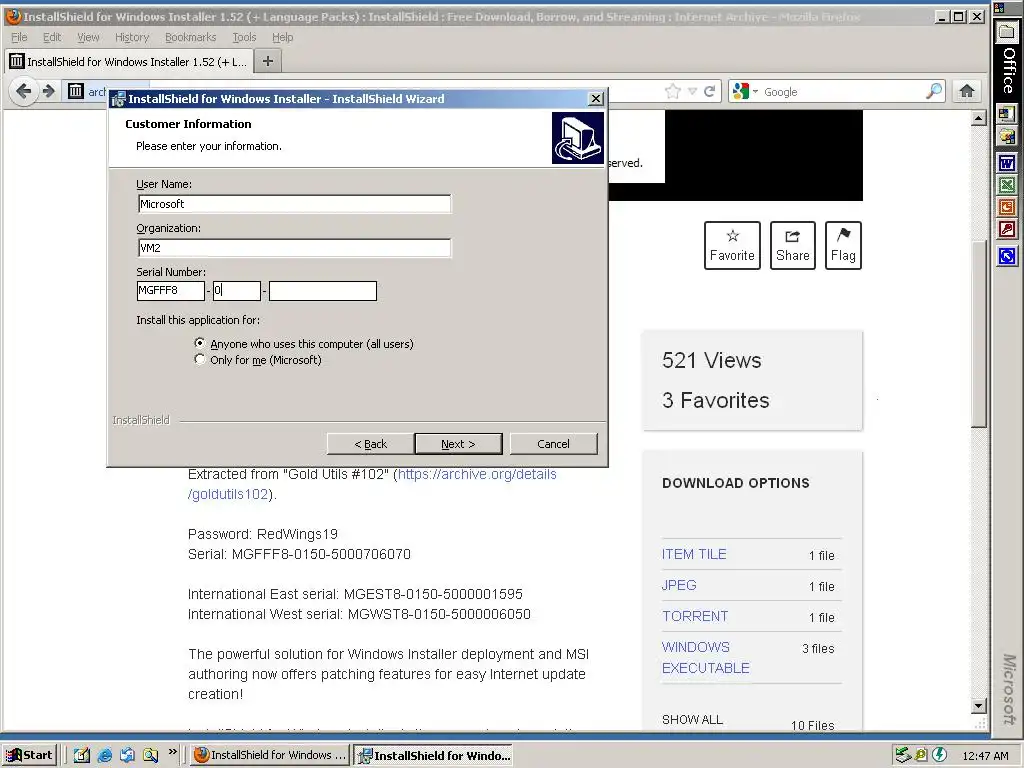Open the Tools menu in Firefox
Image resolution: width=1024 pixels, height=768 pixels.
point(244,37)
